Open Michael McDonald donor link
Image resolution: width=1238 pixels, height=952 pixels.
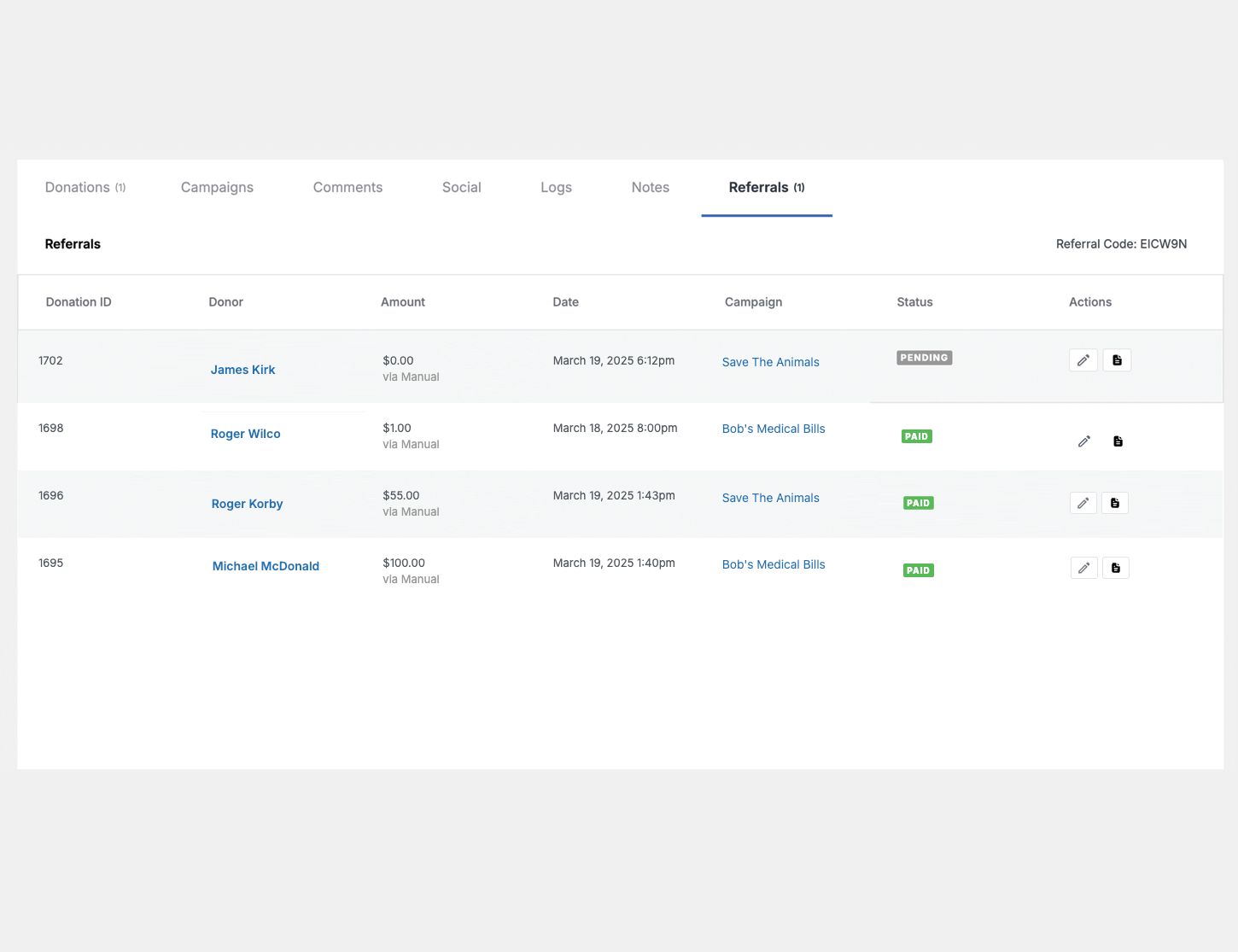point(266,566)
